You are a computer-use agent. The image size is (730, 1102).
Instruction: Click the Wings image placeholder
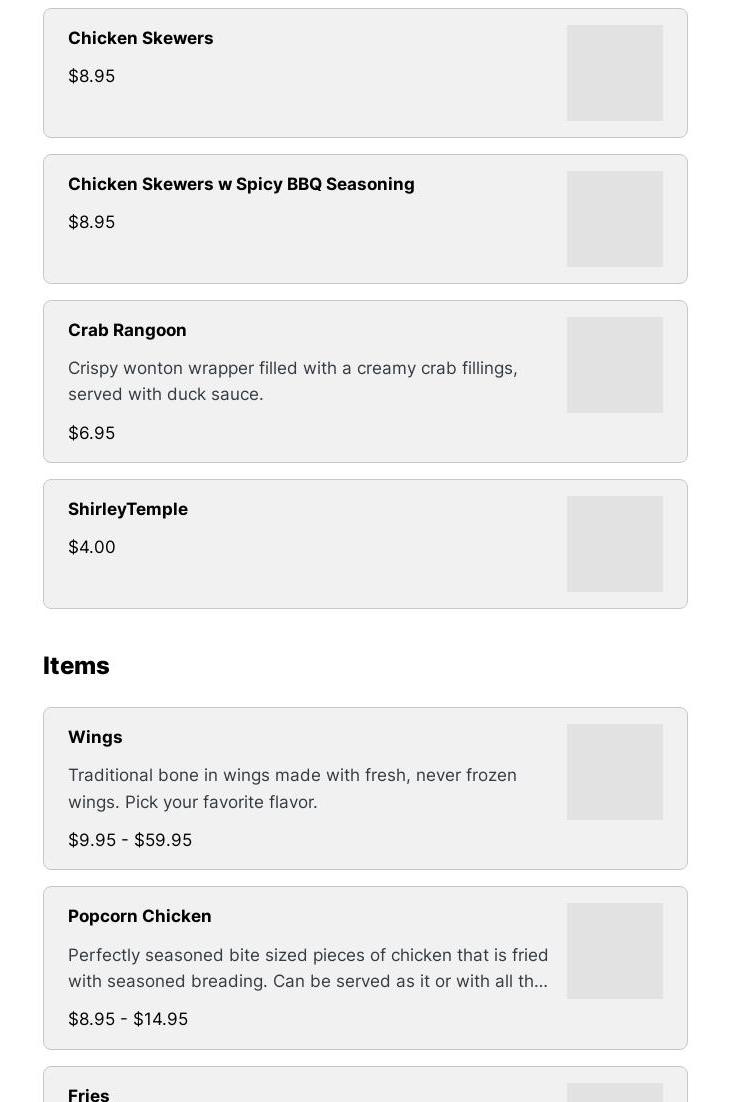point(615,772)
